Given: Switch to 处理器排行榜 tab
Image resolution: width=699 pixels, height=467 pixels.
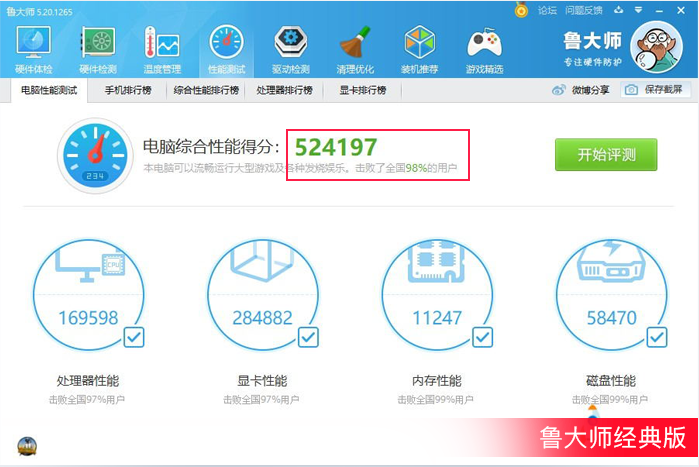Looking at the screenshot, I should (x=284, y=90).
